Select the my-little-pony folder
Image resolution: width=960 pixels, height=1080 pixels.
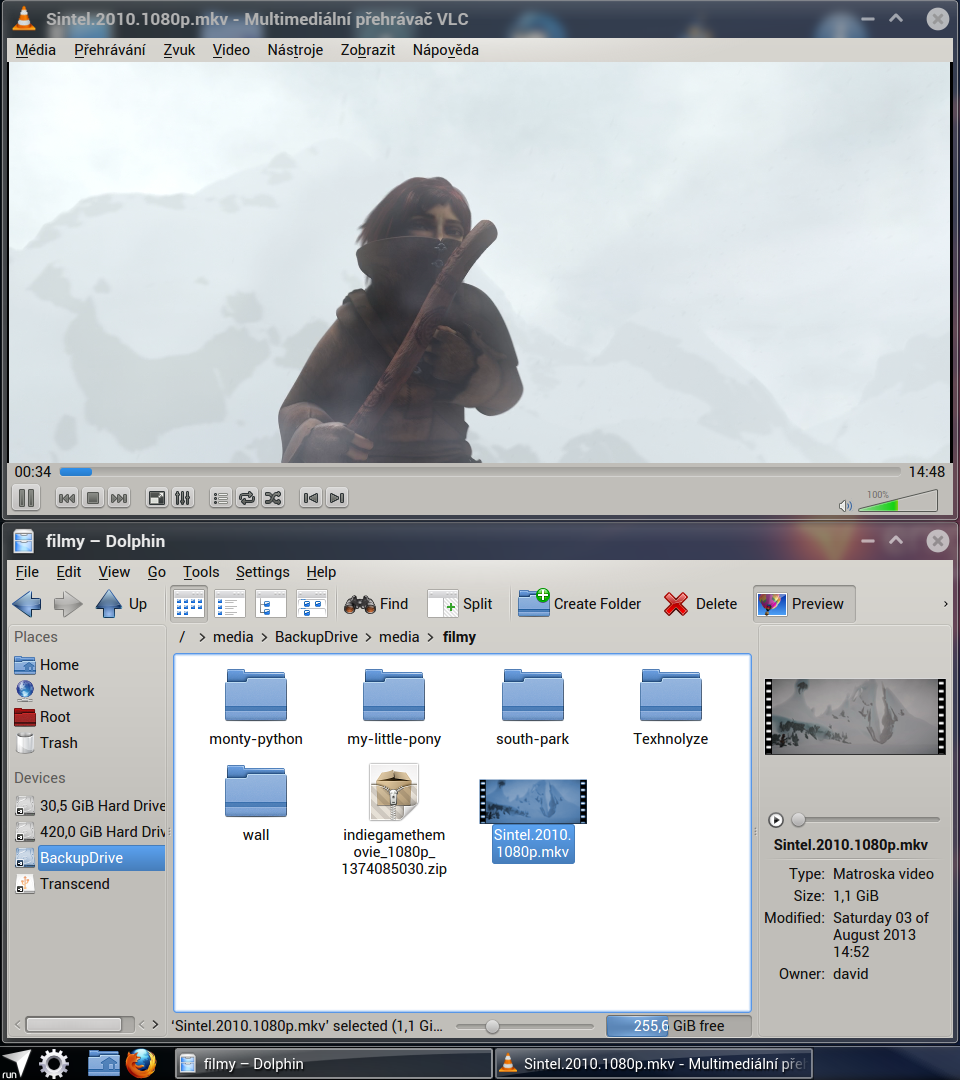click(x=394, y=707)
